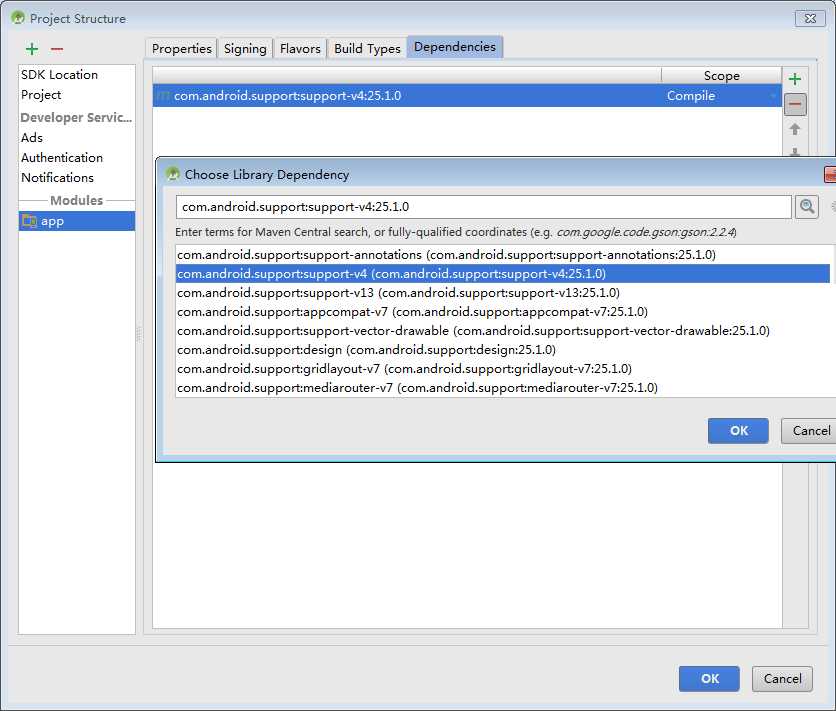Choose mediarouter-v7 library from list
The image size is (836, 711).
click(503, 388)
